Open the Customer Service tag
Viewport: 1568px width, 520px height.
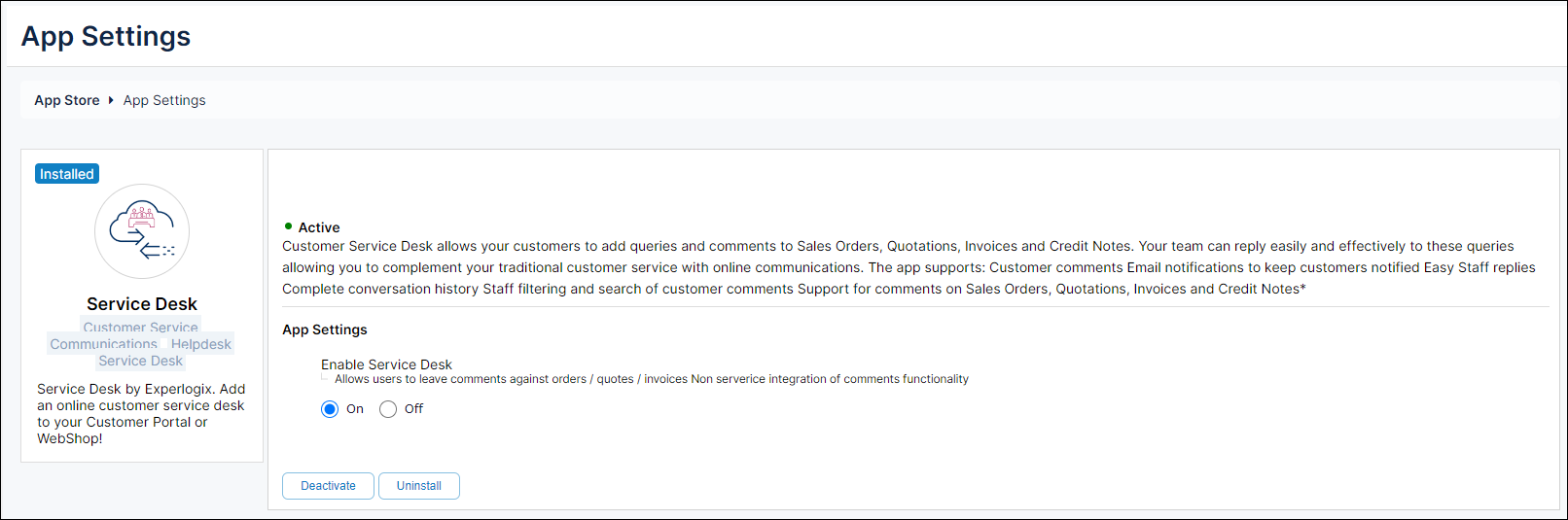point(140,327)
